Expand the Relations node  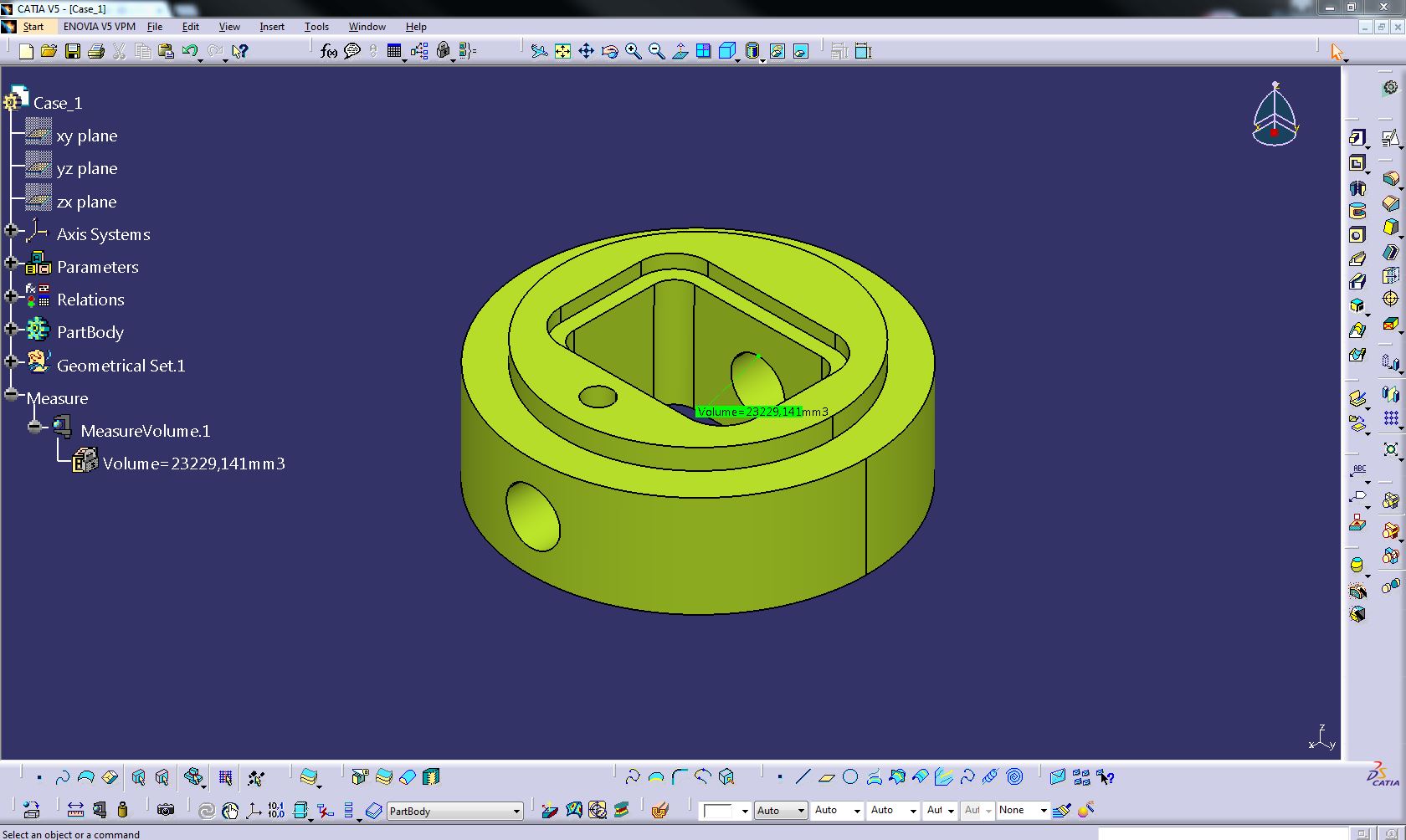point(11,295)
